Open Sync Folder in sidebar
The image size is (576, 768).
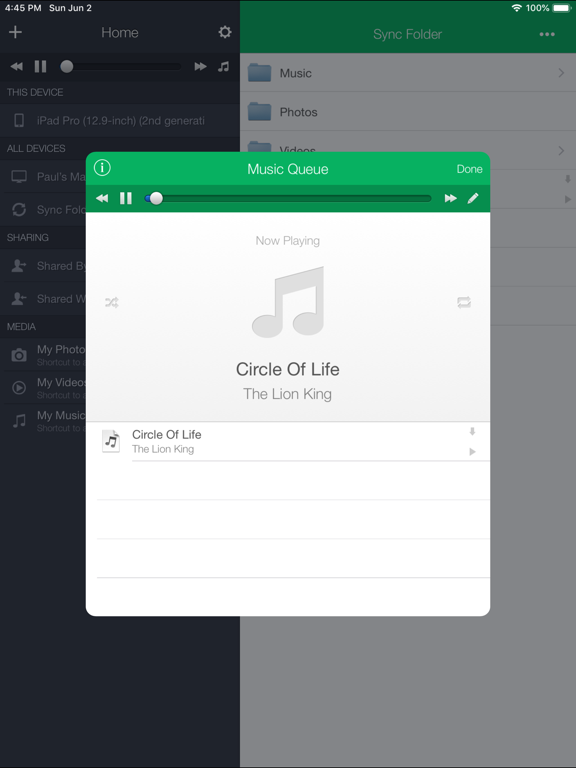coord(43,210)
